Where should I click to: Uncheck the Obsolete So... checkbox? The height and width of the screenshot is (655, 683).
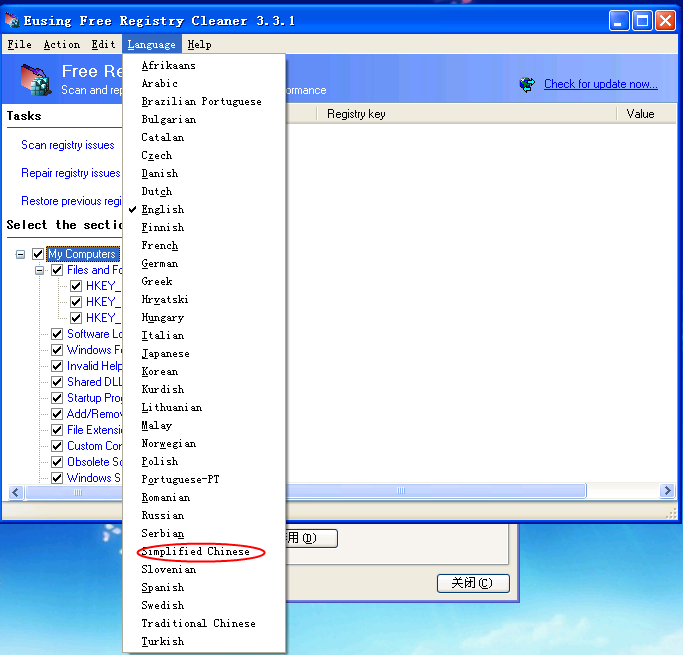click(x=57, y=462)
